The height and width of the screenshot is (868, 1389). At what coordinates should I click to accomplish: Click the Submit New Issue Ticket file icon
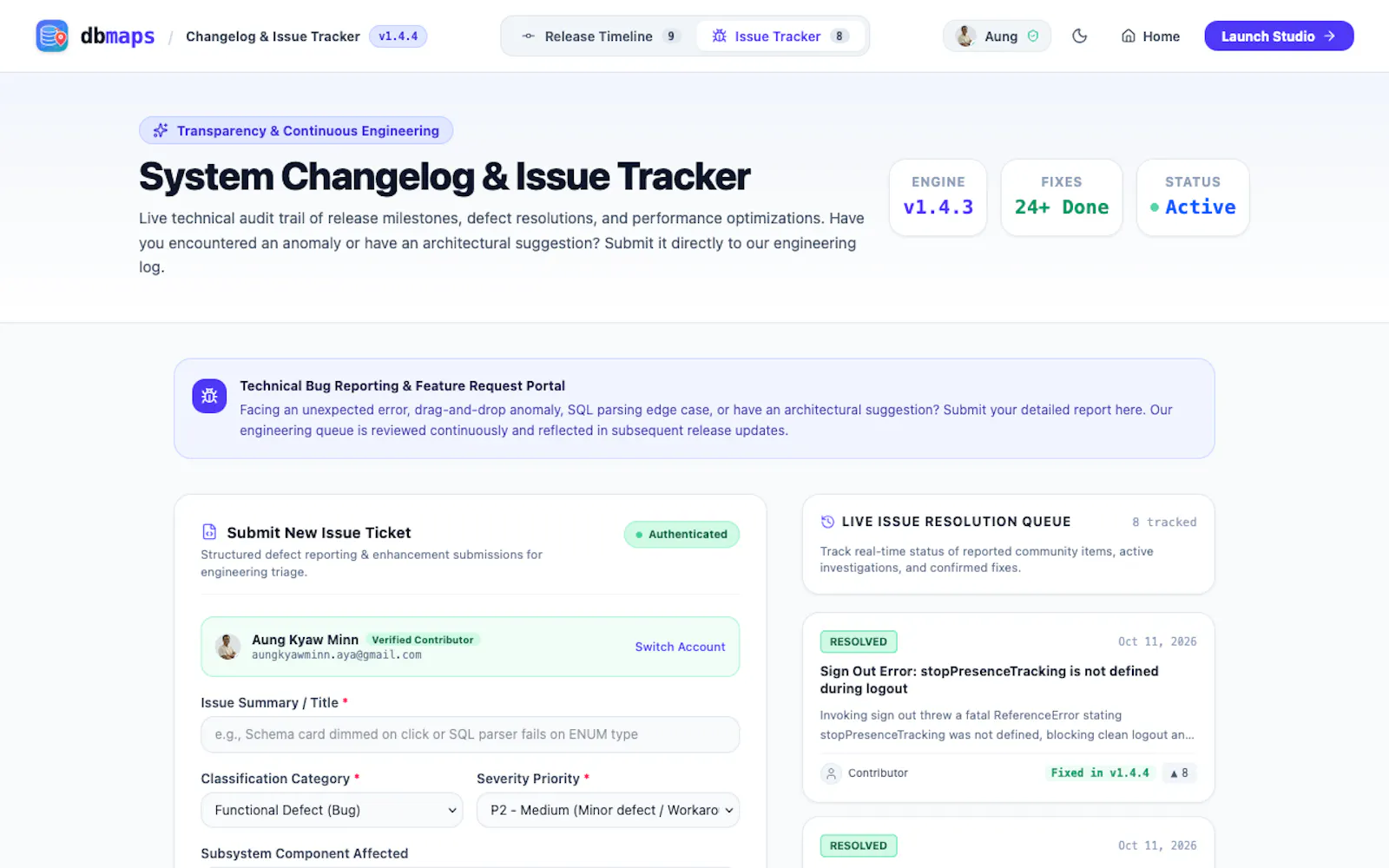(209, 531)
